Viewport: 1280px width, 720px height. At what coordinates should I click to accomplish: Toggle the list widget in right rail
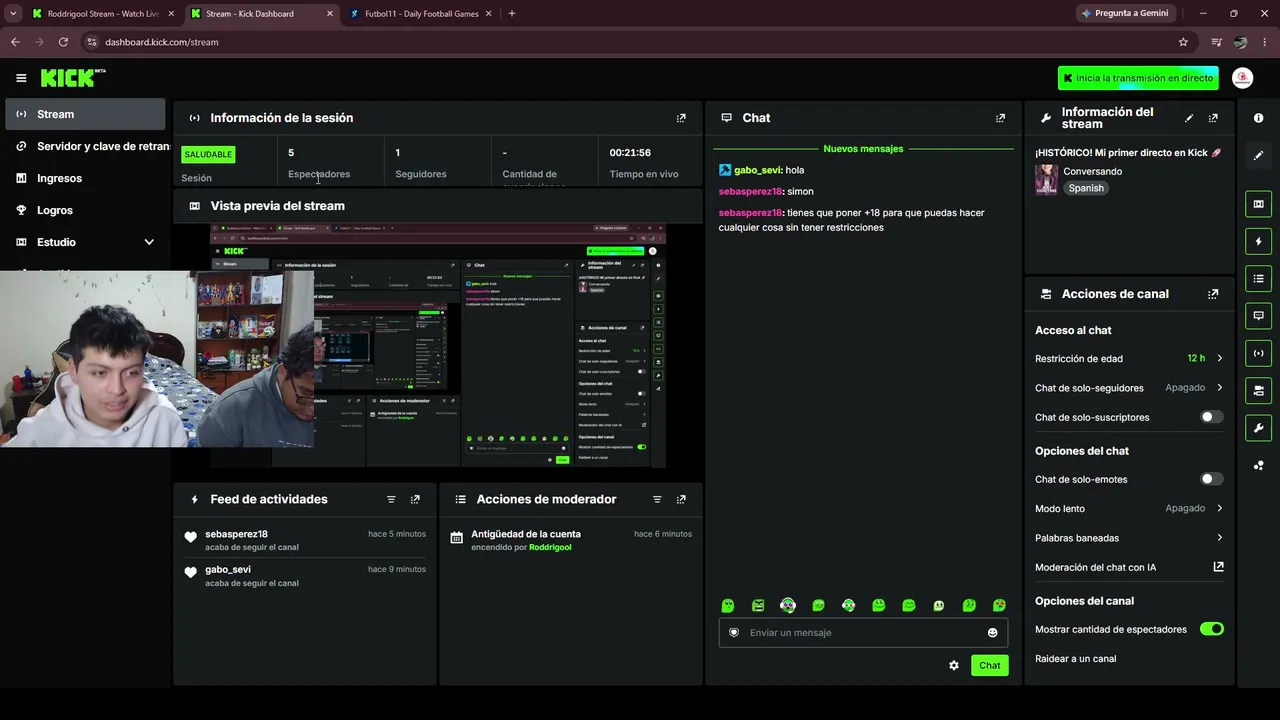click(x=1258, y=279)
